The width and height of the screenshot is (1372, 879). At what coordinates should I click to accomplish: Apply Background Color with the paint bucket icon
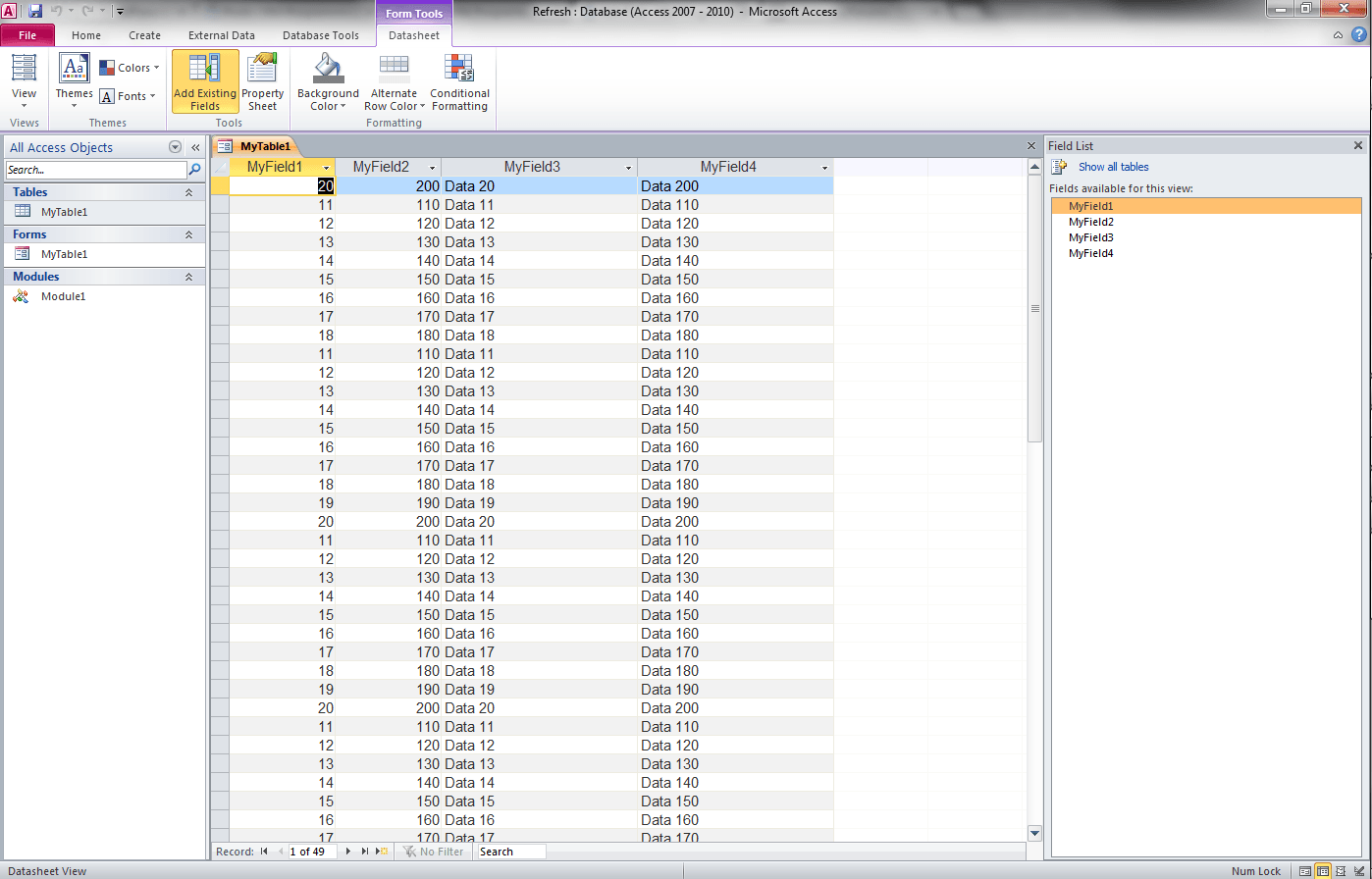pyautogui.click(x=327, y=68)
